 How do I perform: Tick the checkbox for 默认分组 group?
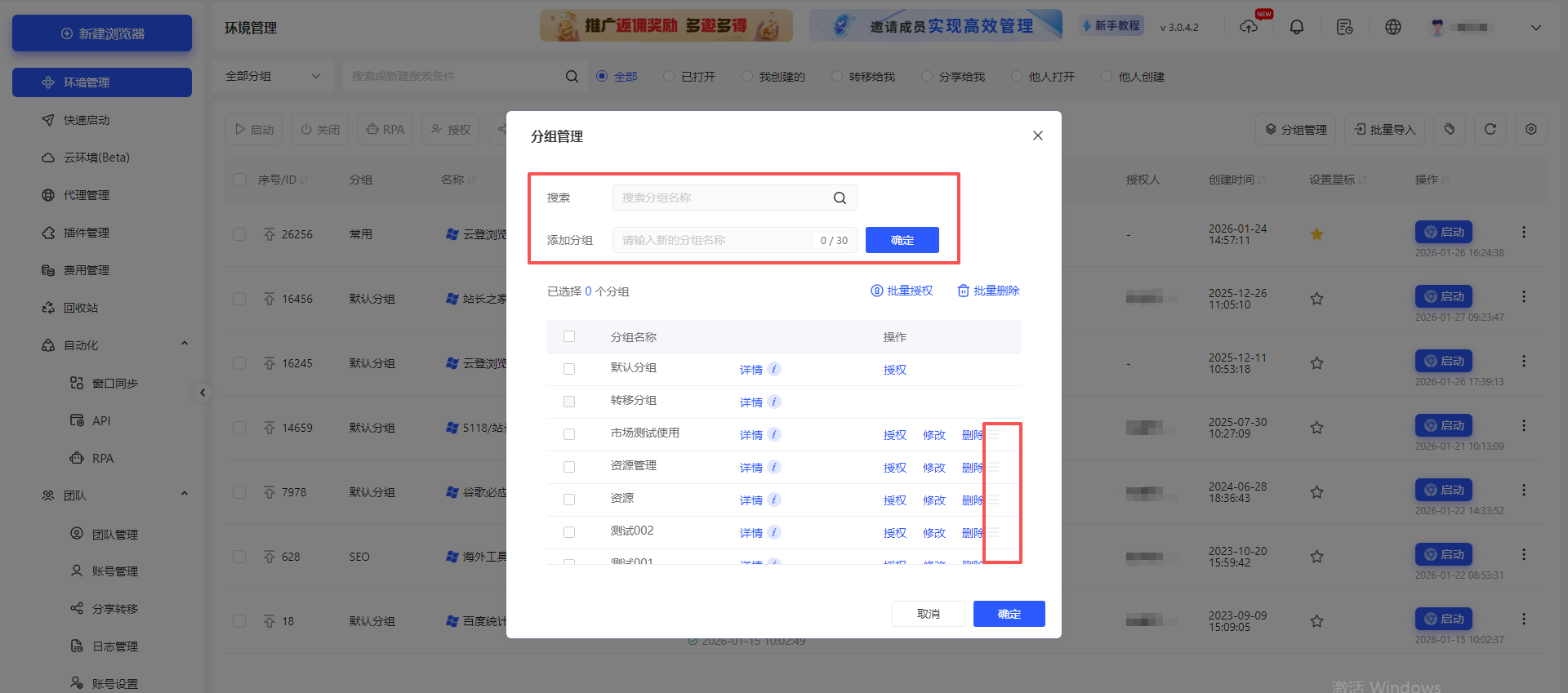[x=569, y=369]
